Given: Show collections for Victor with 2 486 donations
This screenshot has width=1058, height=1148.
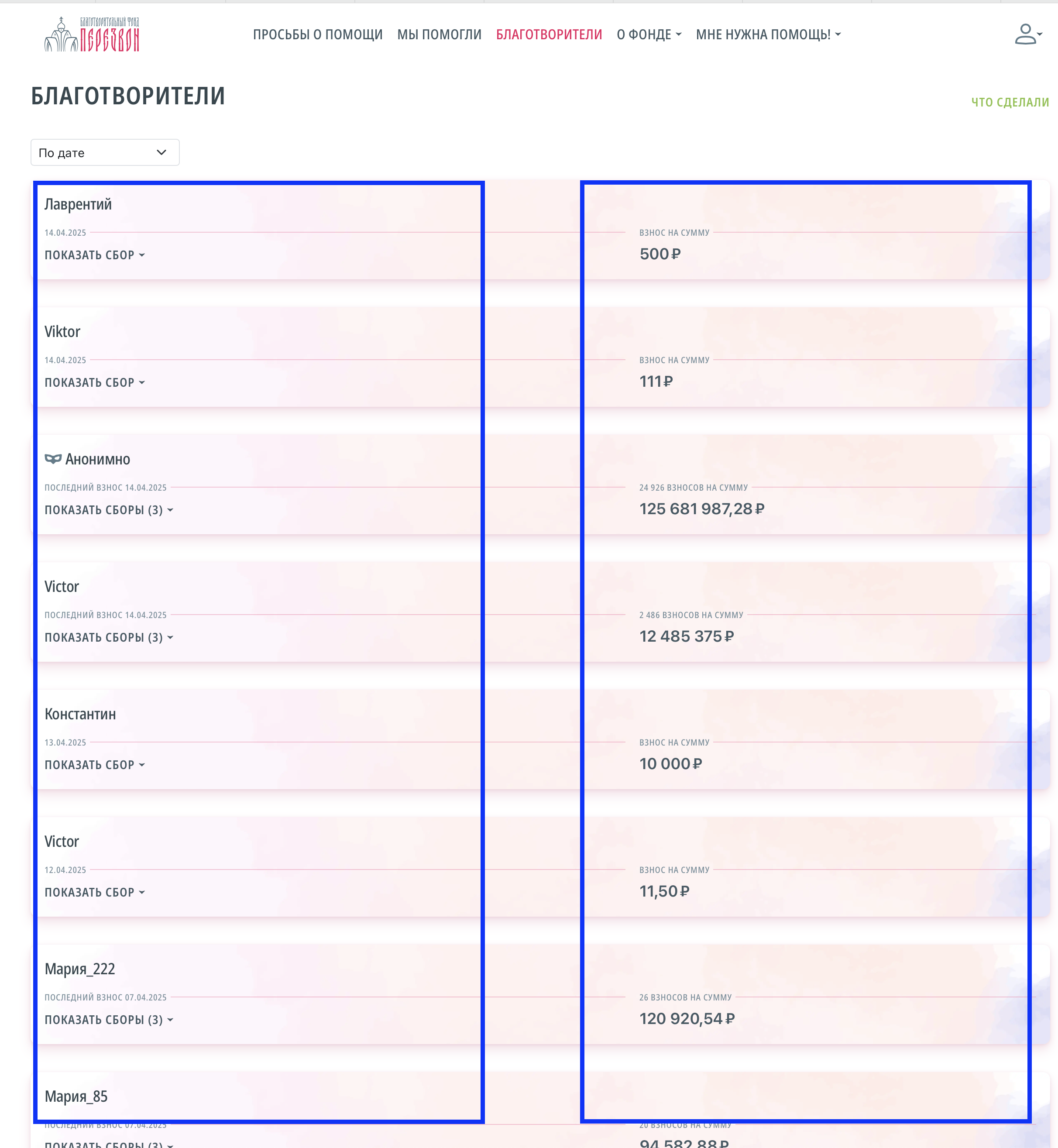Looking at the screenshot, I should click(109, 638).
